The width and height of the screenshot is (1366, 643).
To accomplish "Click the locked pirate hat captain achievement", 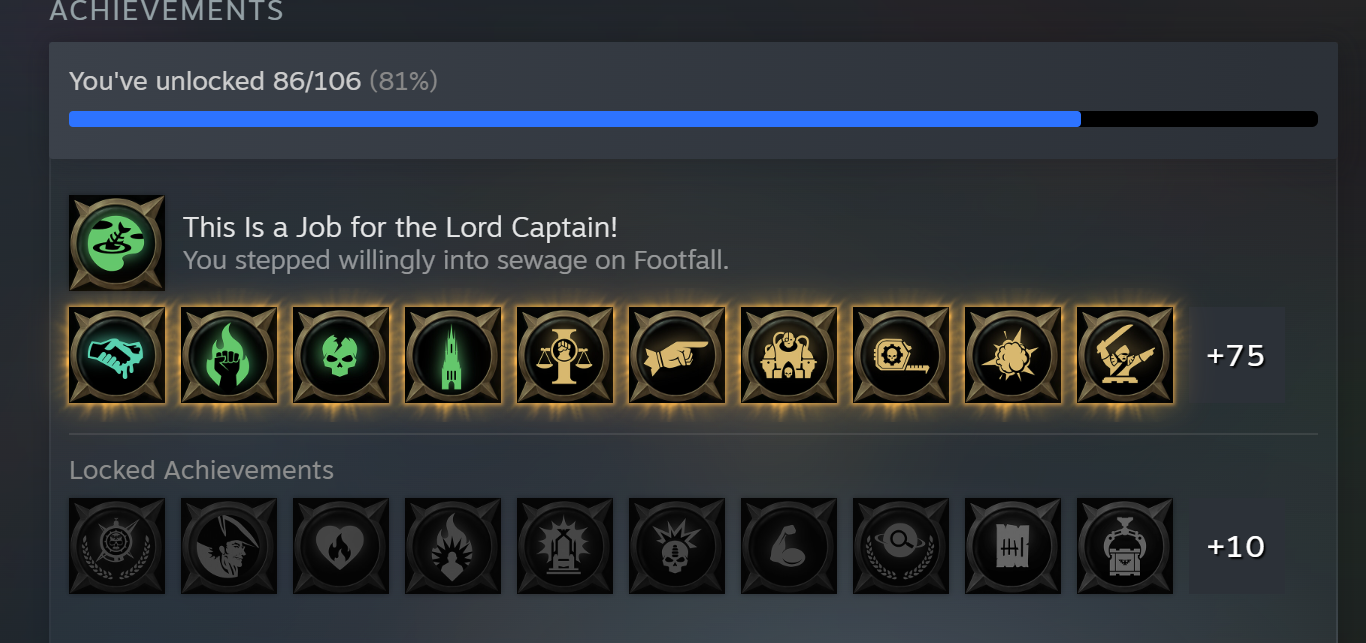I will [229, 547].
